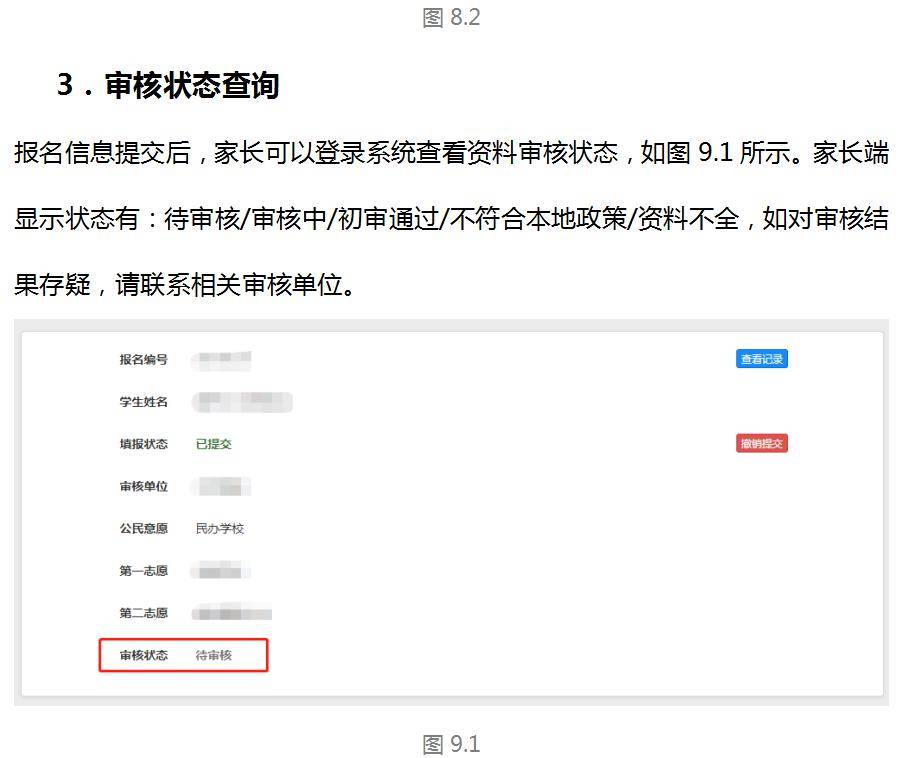Viewport: 904px width, 758px height.
Task: Click the blurred 报名编号 value
Action: (223, 359)
